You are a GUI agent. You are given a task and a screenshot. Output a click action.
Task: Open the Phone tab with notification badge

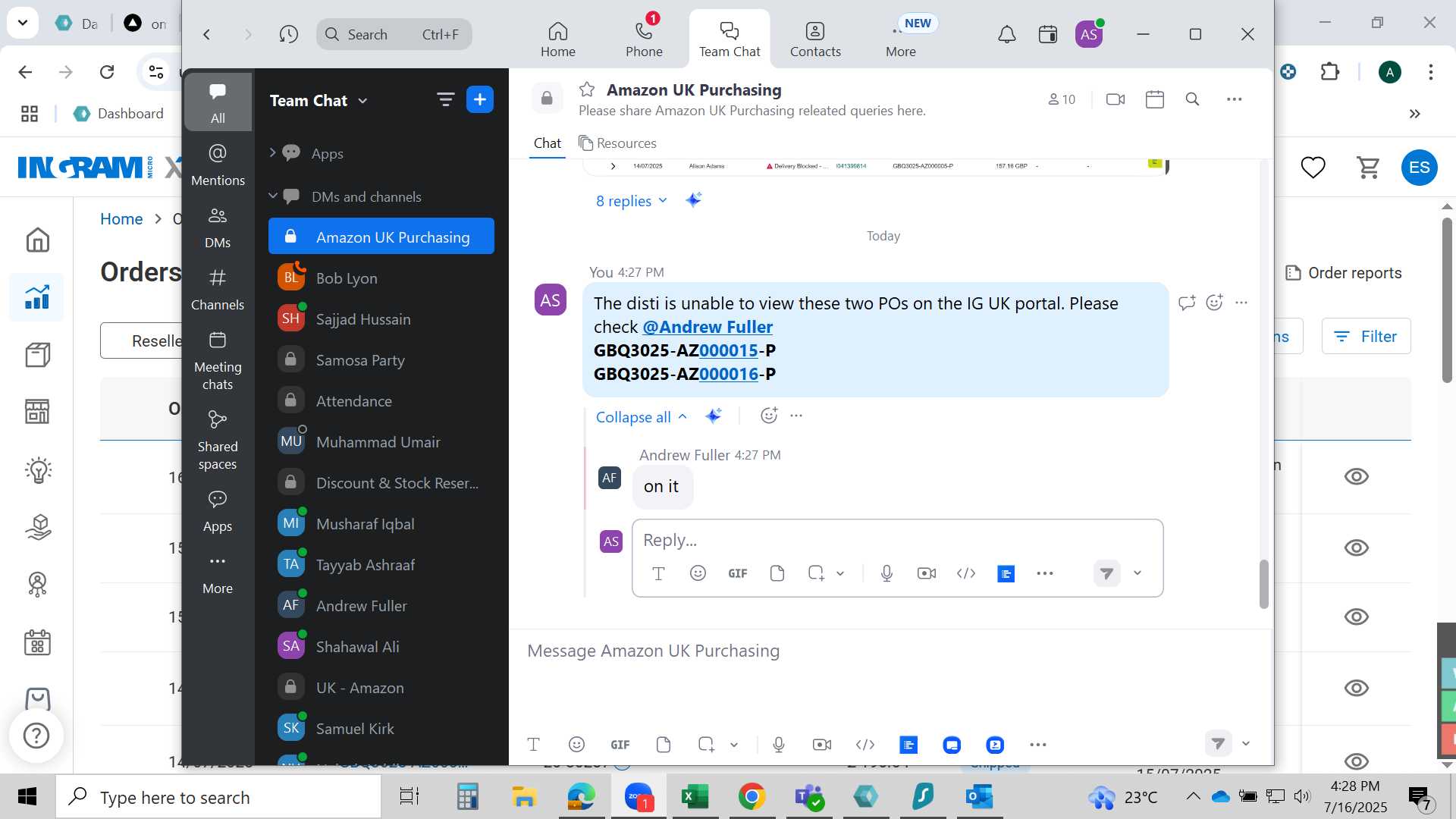coord(644,38)
